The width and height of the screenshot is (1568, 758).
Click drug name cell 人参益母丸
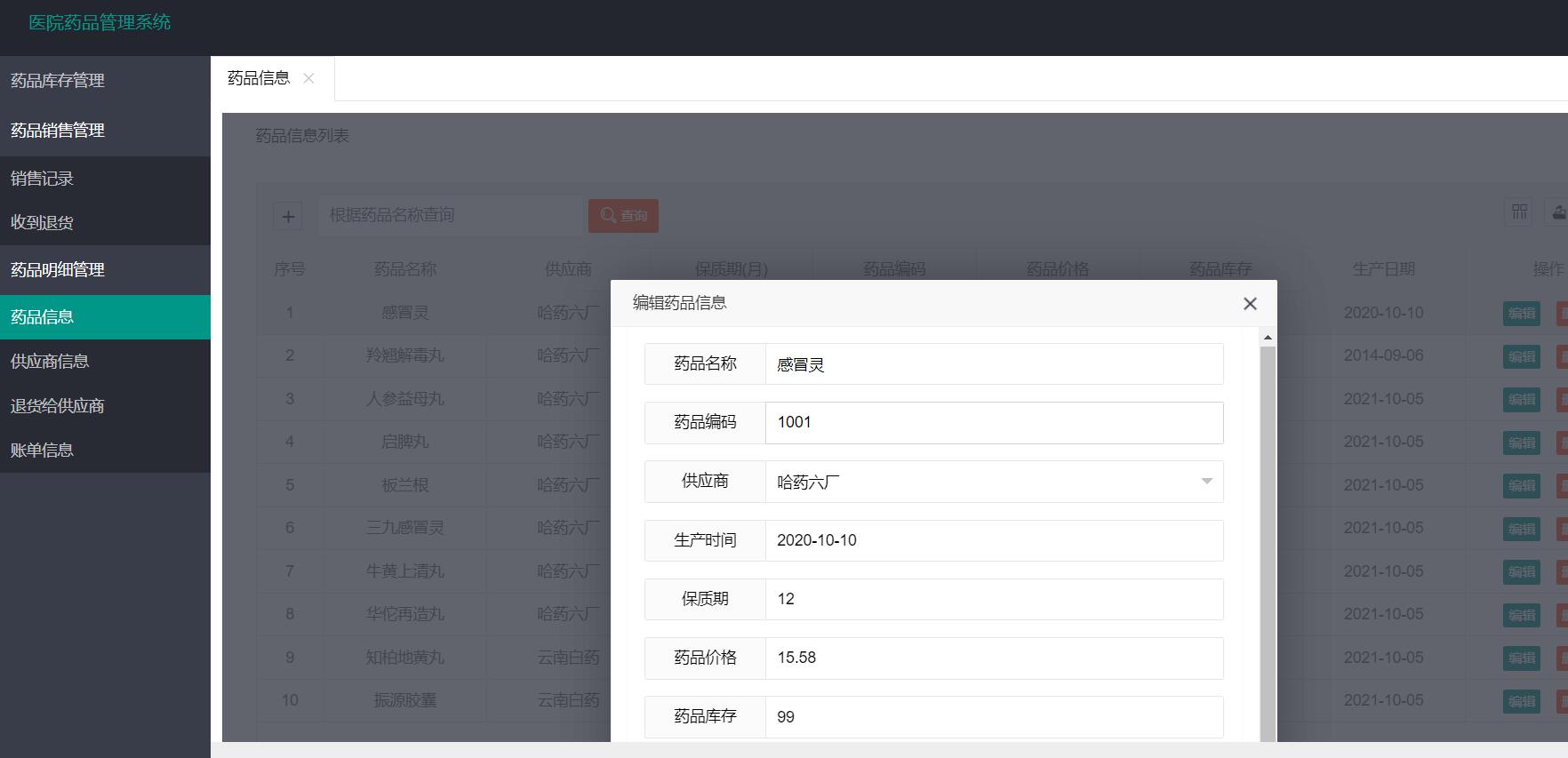coord(405,399)
